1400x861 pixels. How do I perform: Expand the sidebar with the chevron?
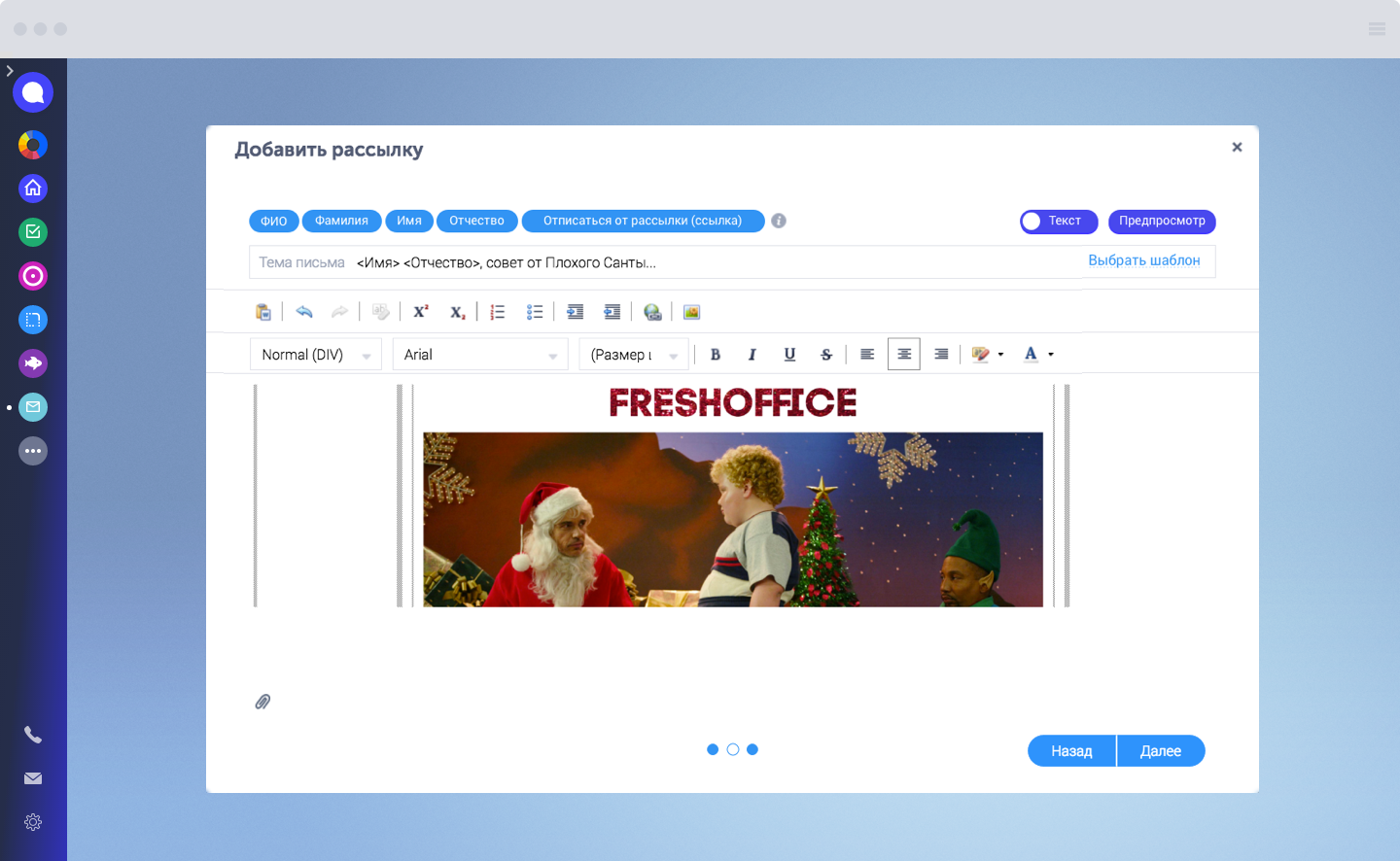(10, 71)
